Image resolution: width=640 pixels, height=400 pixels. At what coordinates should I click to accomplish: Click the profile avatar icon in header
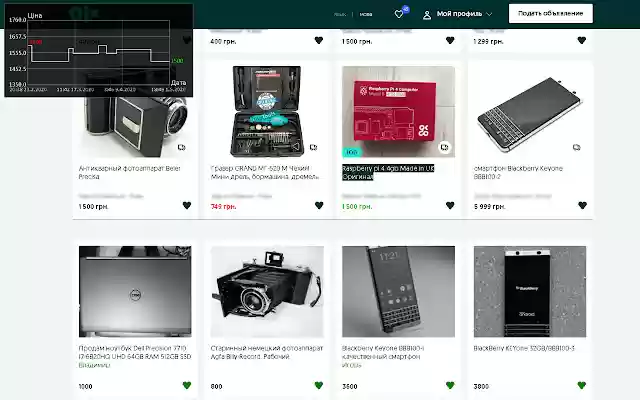pos(427,15)
